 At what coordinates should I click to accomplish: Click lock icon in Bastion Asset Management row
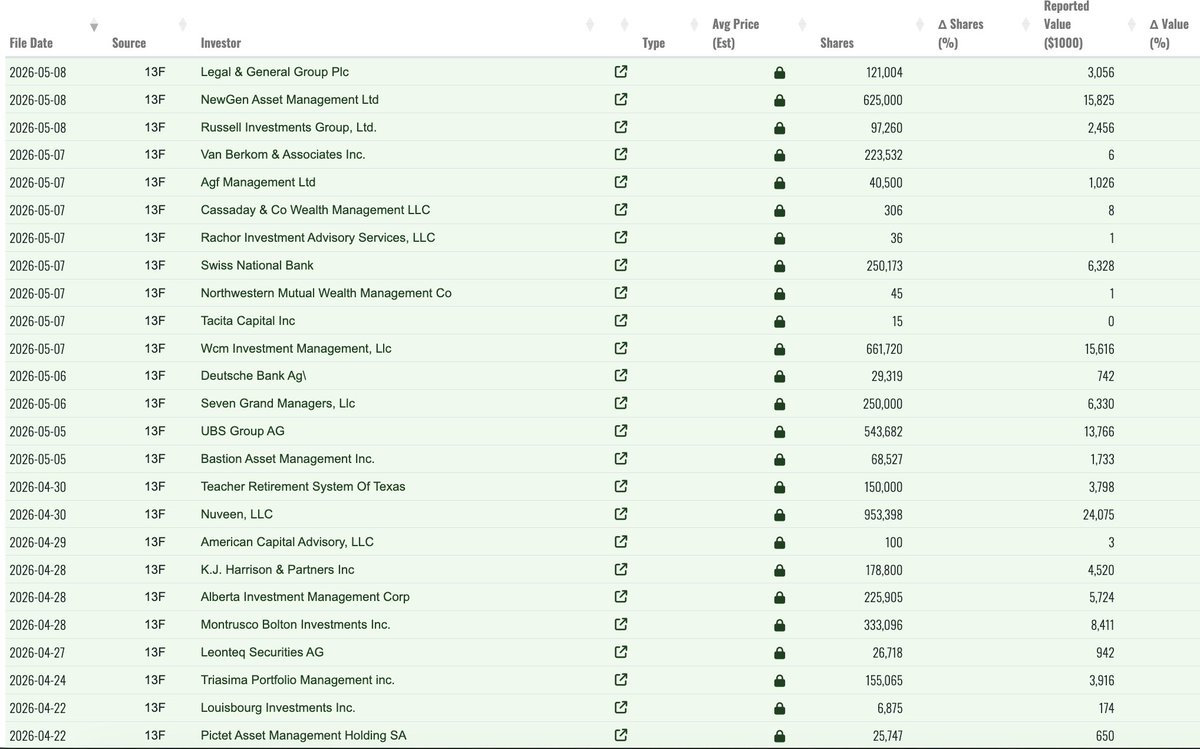pos(780,459)
